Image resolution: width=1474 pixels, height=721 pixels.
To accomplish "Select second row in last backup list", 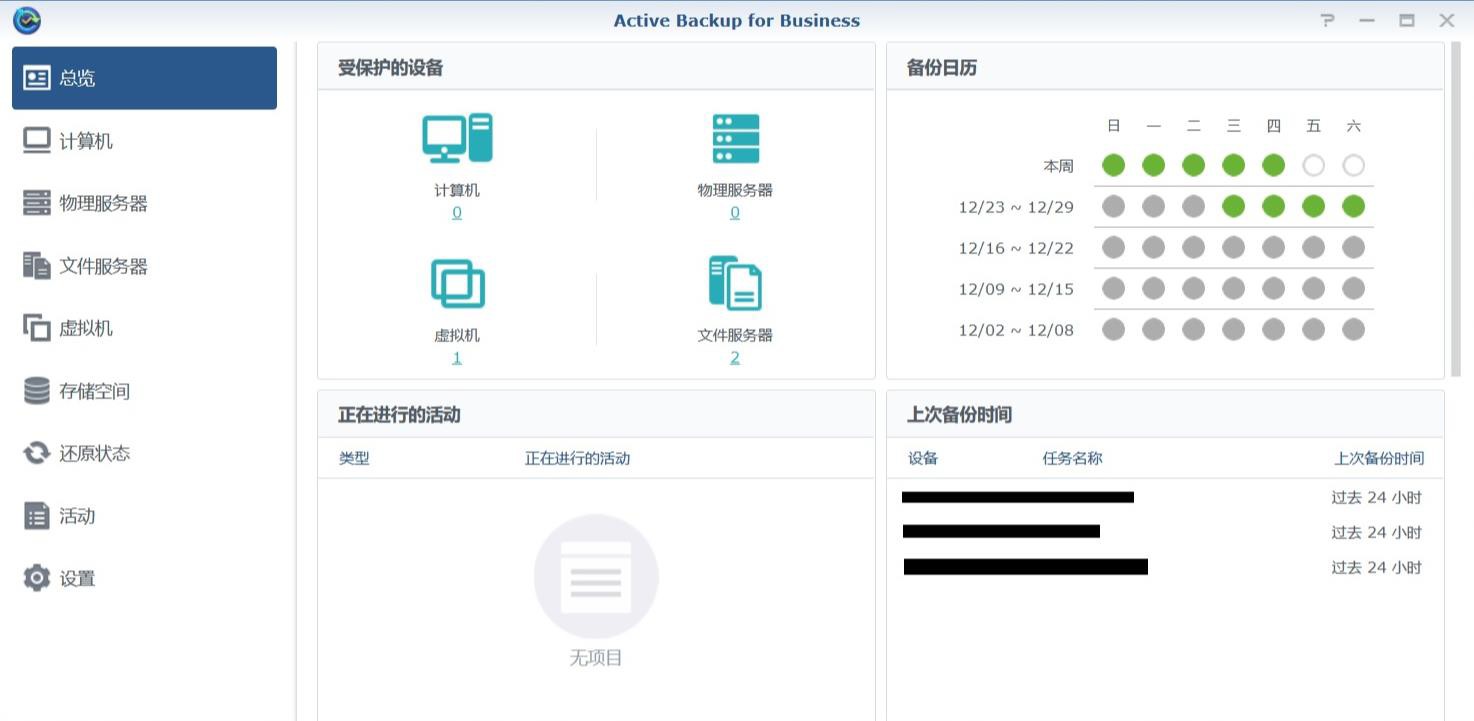I will 1165,532.
